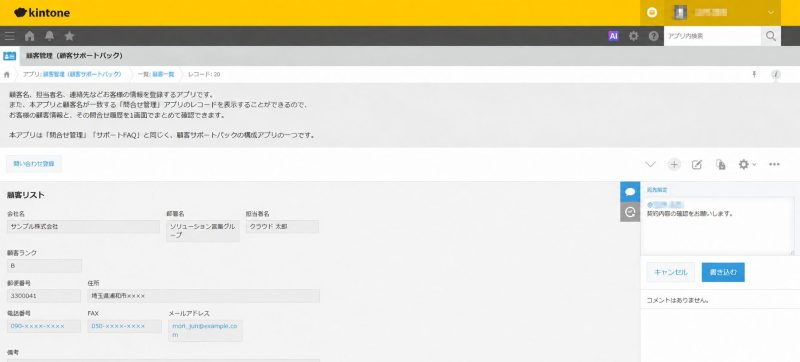The height and width of the screenshot is (362, 800).
Task: Switch to the change history tab
Action: 630,212
